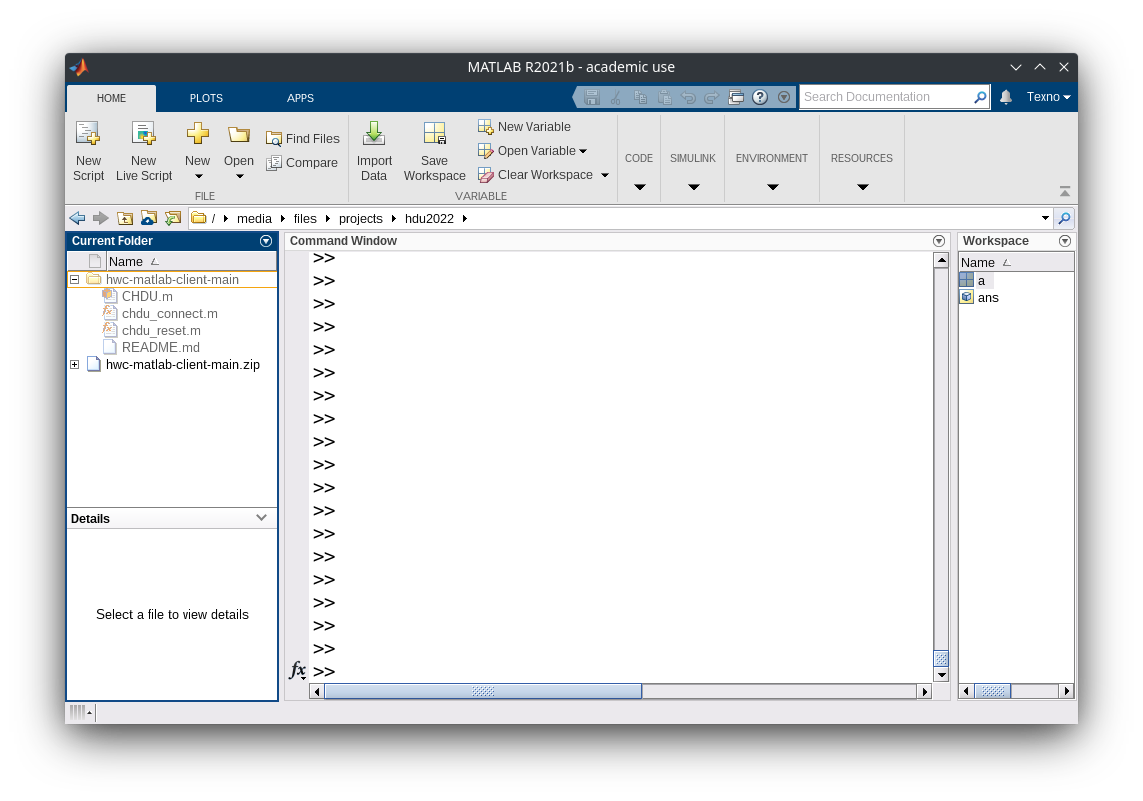This screenshot has height=801, width=1143.
Task: Expand the hwc-matlab-client-main.zip archive
Action: click(x=75, y=365)
